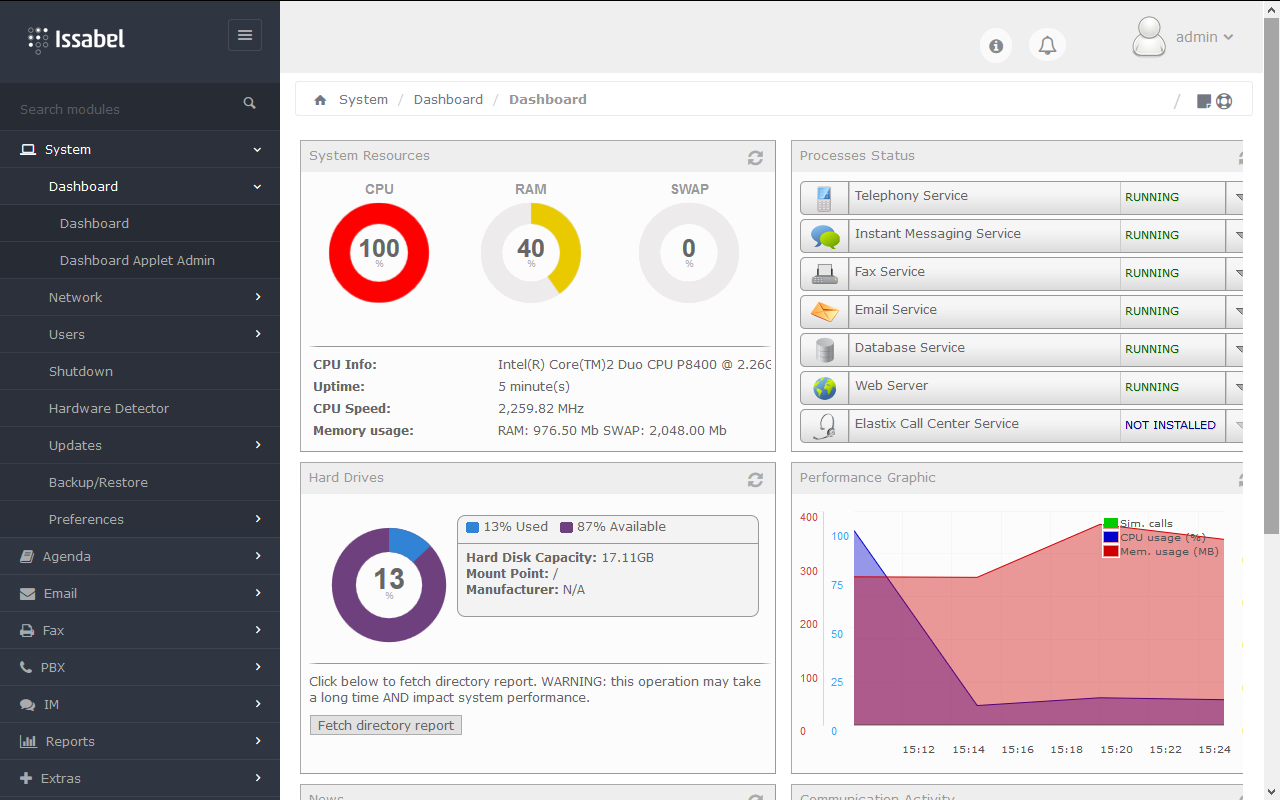1280x800 pixels.
Task: Open Web Server actions dropdown arrow
Action: pyautogui.click(x=1236, y=388)
